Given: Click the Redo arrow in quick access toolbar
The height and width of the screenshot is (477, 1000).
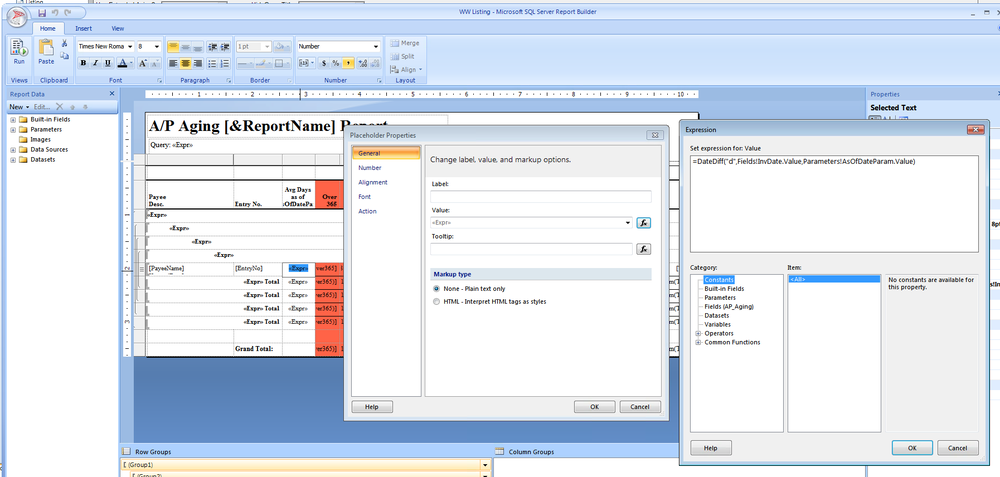Looking at the screenshot, I should click(67, 13).
